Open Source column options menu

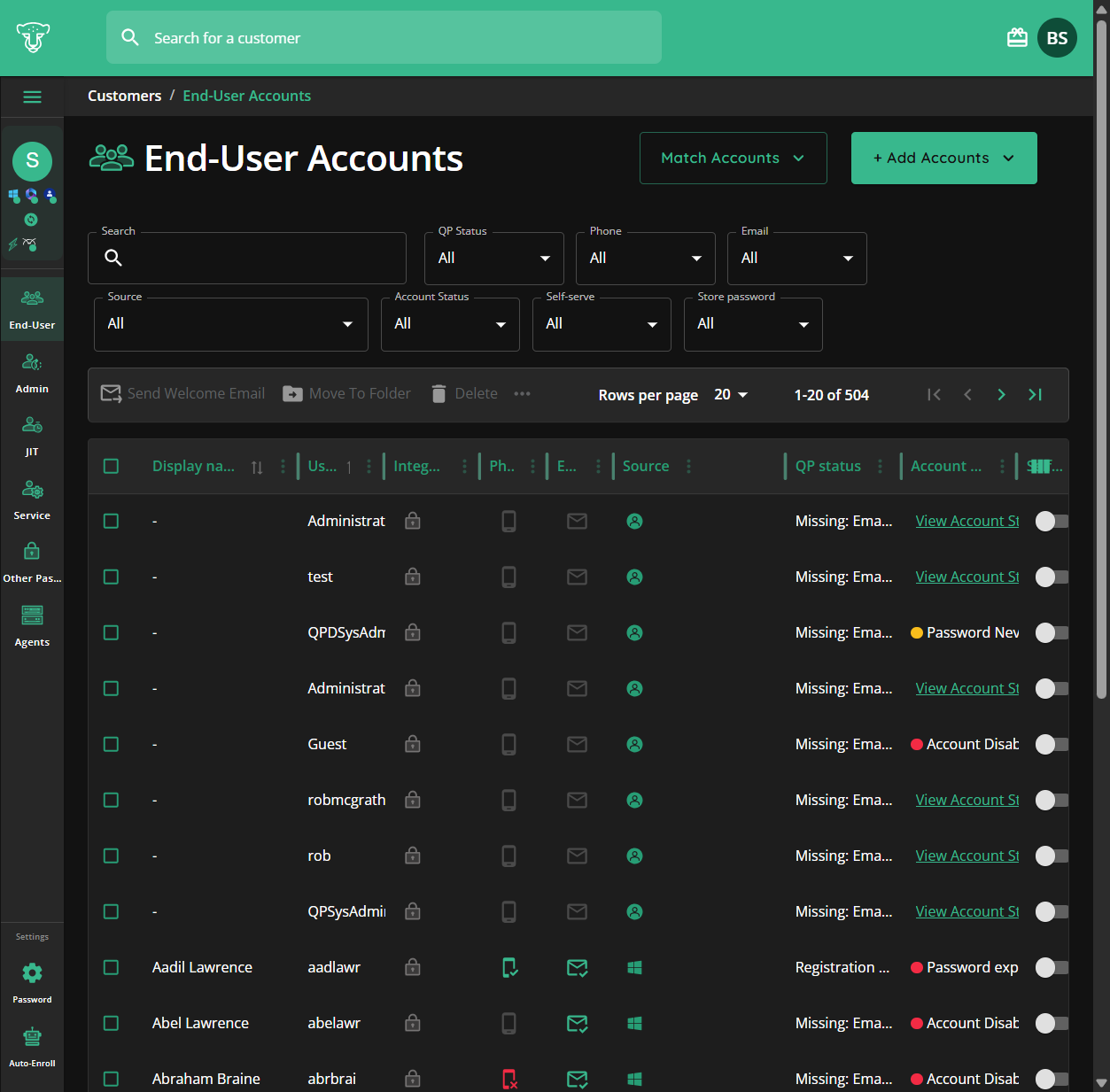pos(688,466)
